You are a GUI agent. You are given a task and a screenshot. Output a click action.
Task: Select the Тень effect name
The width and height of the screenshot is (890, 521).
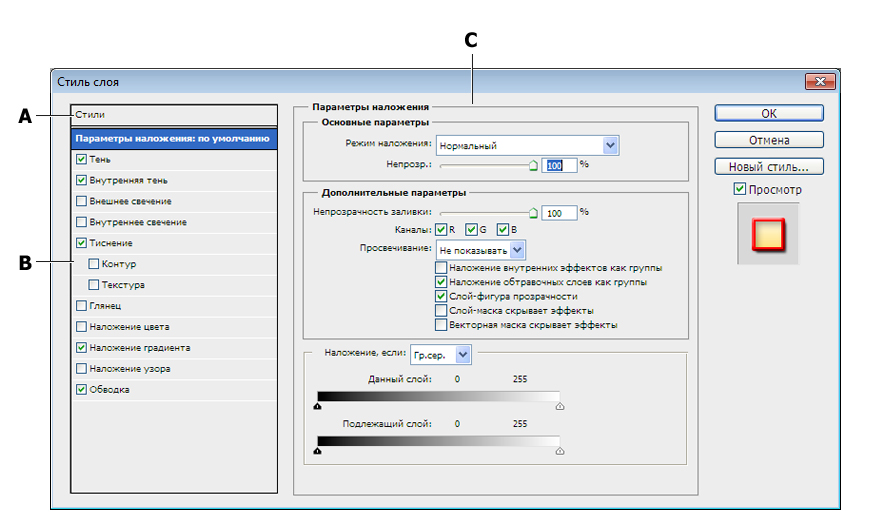click(x=100, y=159)
